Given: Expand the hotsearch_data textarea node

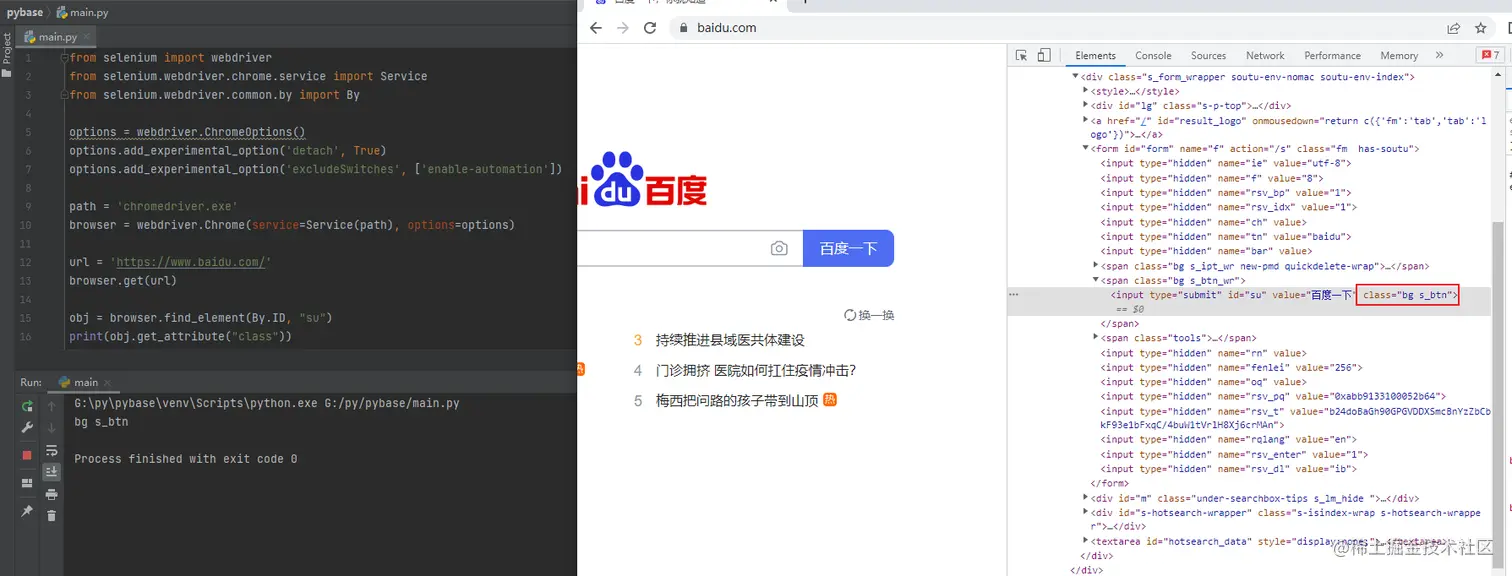Looking at the screenshot, I should coord(1086,541).
